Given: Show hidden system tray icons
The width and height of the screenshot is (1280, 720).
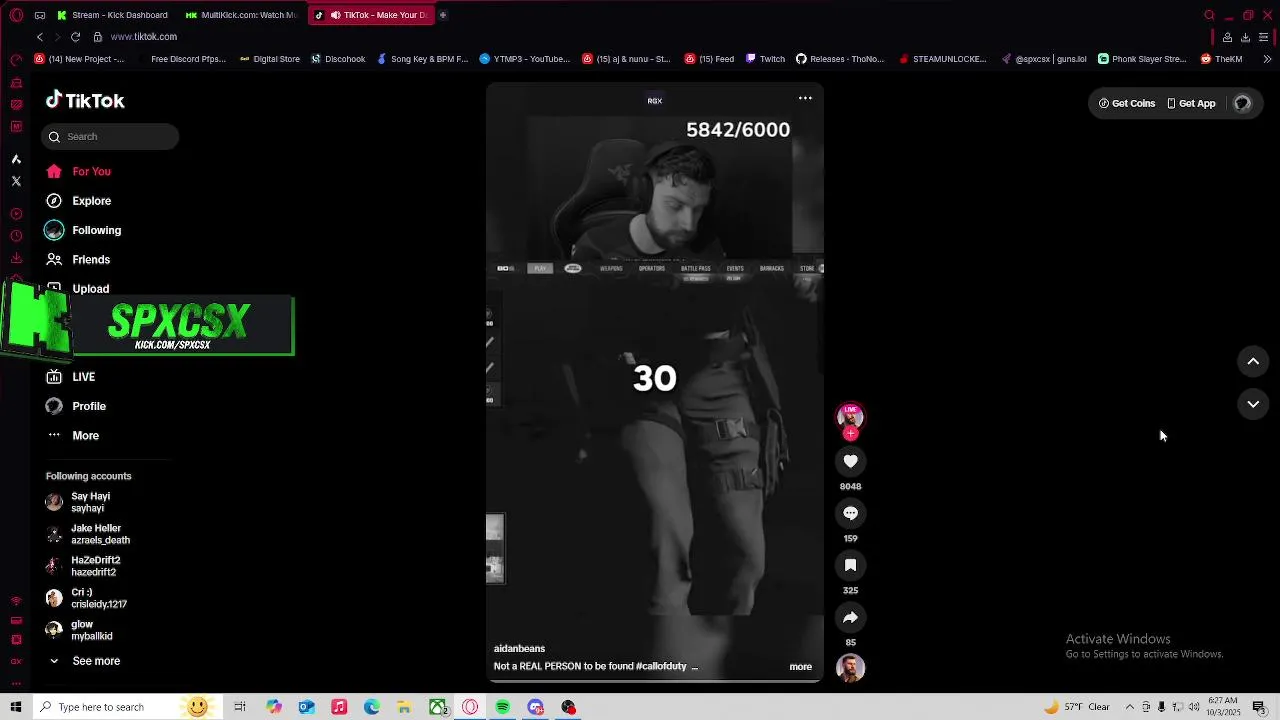Looking at the screenshot, I should pyautogui.click(x=1130, y=707).
